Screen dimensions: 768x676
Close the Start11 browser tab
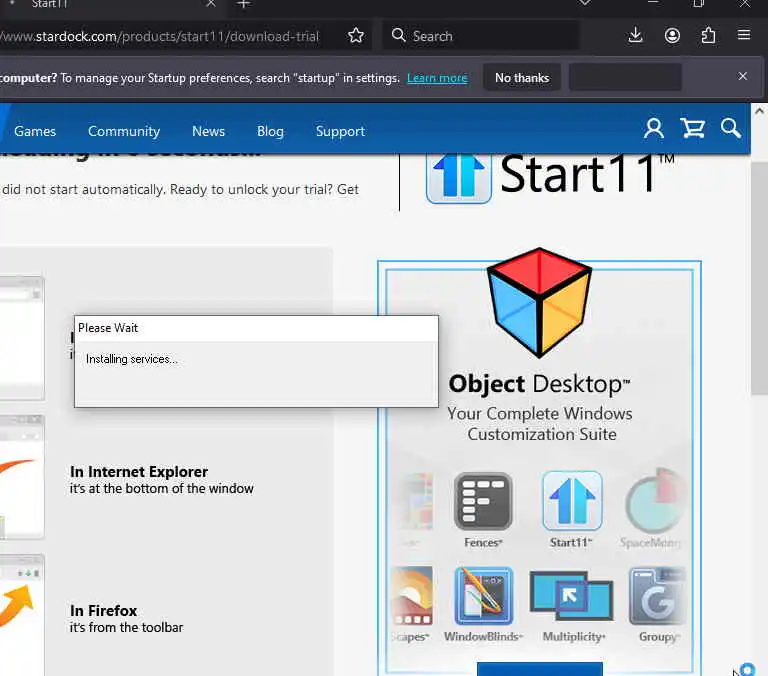point(211,4)
